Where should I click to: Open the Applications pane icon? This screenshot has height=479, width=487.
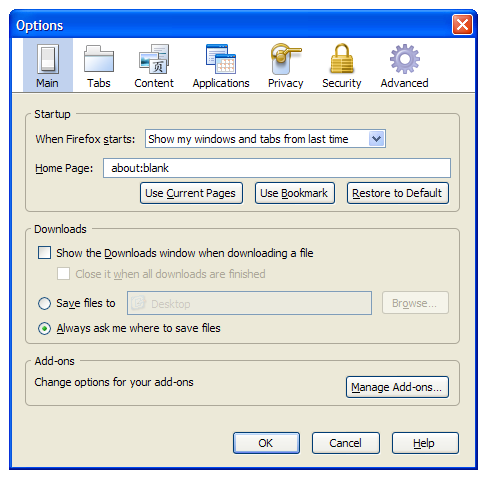[x=221, y=65]
